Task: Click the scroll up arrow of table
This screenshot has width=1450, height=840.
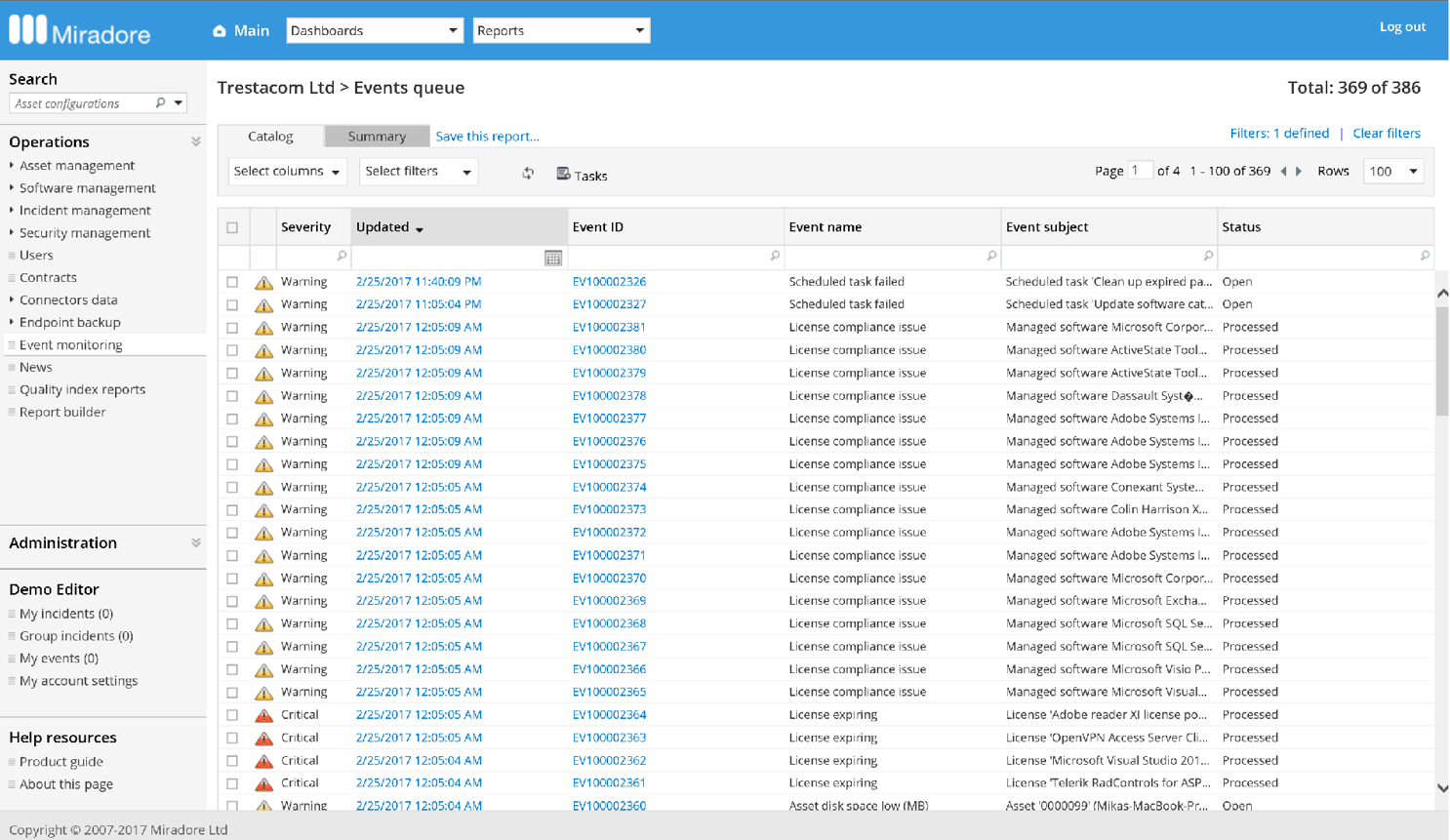Action: point(1442,293)
